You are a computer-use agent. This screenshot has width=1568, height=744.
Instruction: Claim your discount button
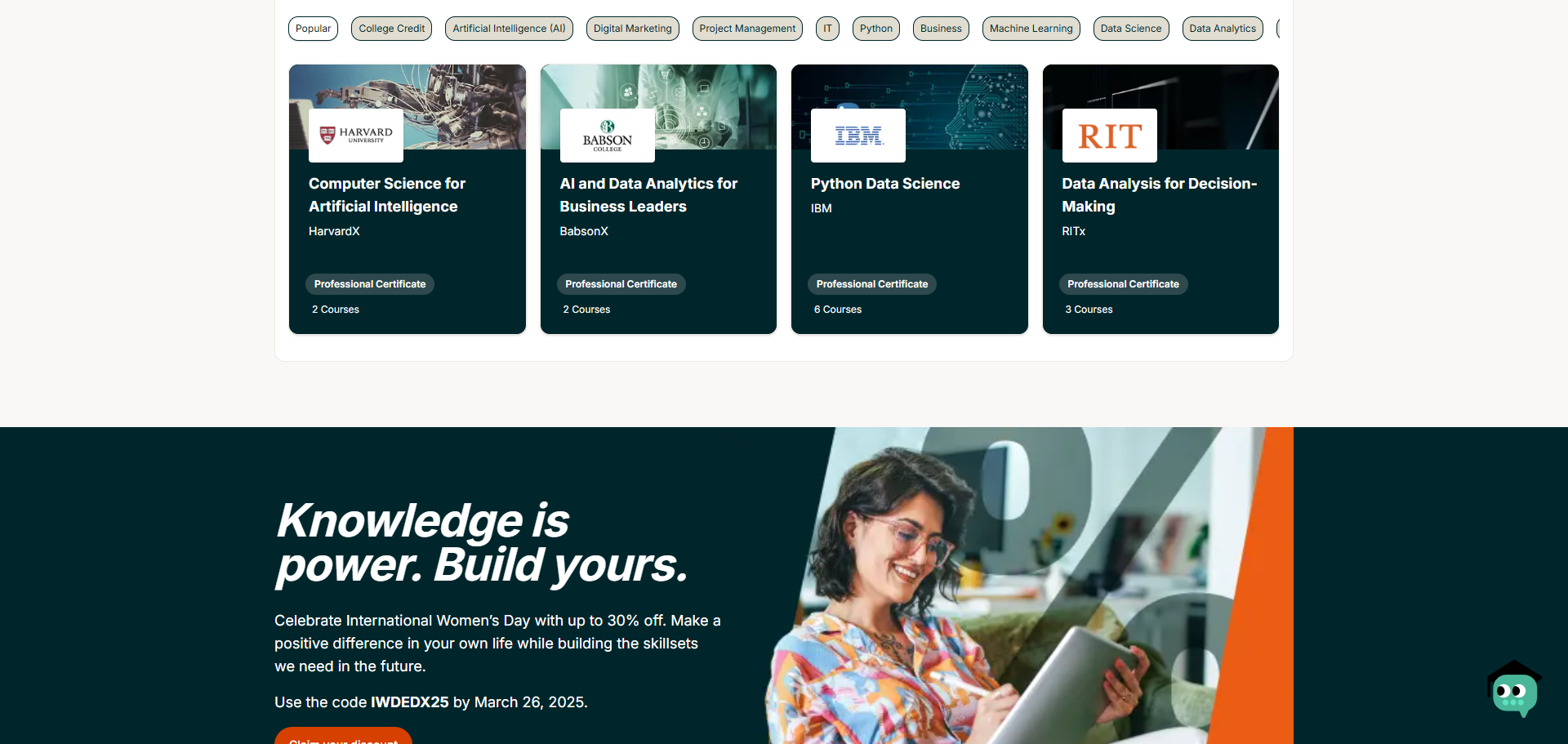343,737
